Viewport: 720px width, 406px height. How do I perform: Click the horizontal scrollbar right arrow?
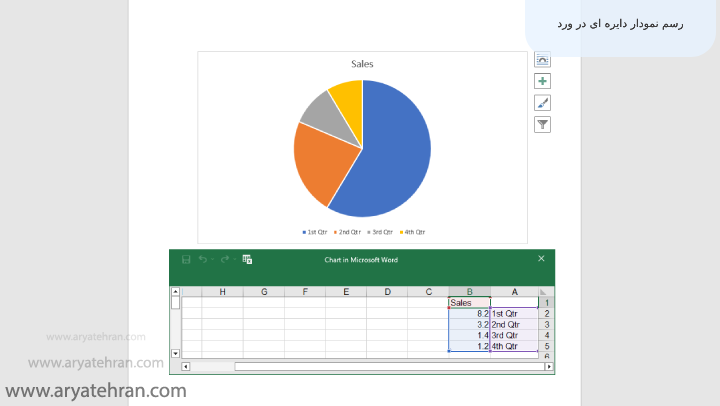tap(549, 367)
